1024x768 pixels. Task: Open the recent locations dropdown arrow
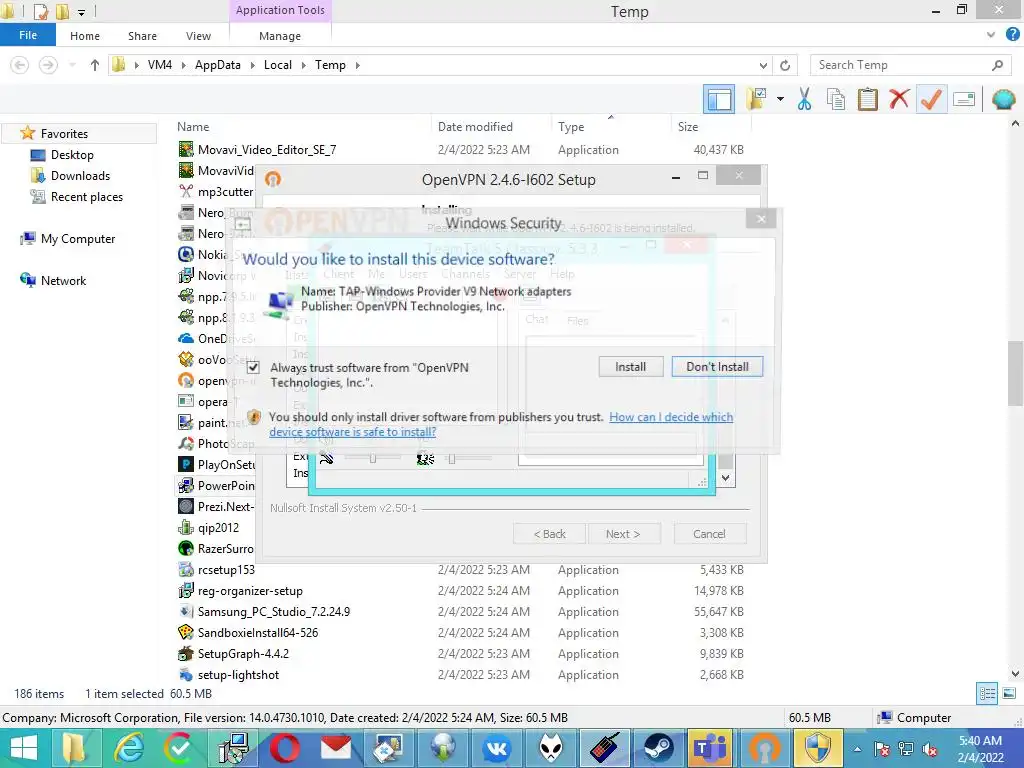72,65
